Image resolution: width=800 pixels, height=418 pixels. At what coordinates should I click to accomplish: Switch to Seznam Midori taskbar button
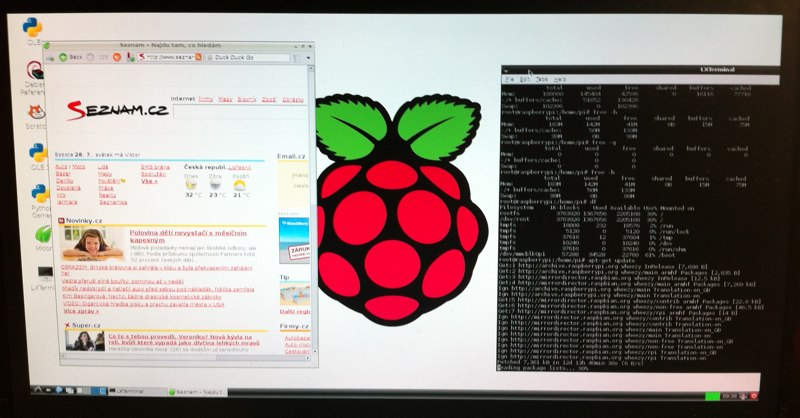(x=197, y=392)
